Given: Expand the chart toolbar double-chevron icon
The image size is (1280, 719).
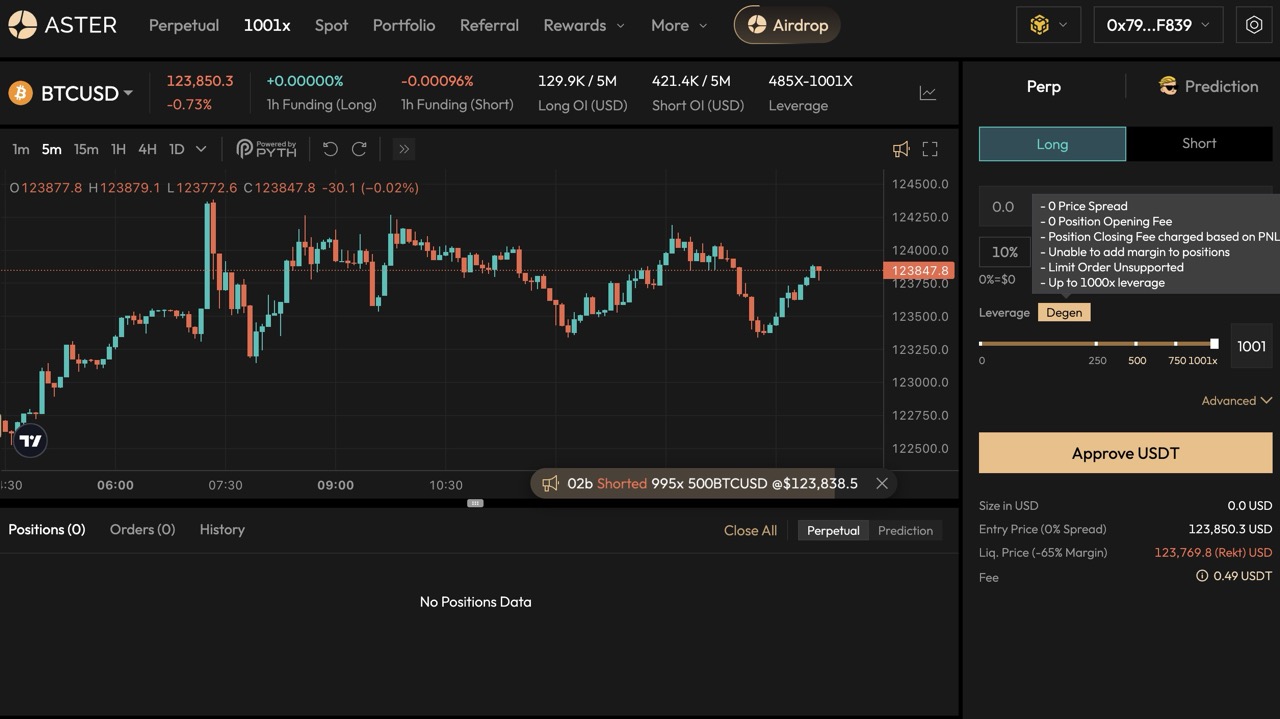Looking at the screenshot, I should (x=404, y=149).
